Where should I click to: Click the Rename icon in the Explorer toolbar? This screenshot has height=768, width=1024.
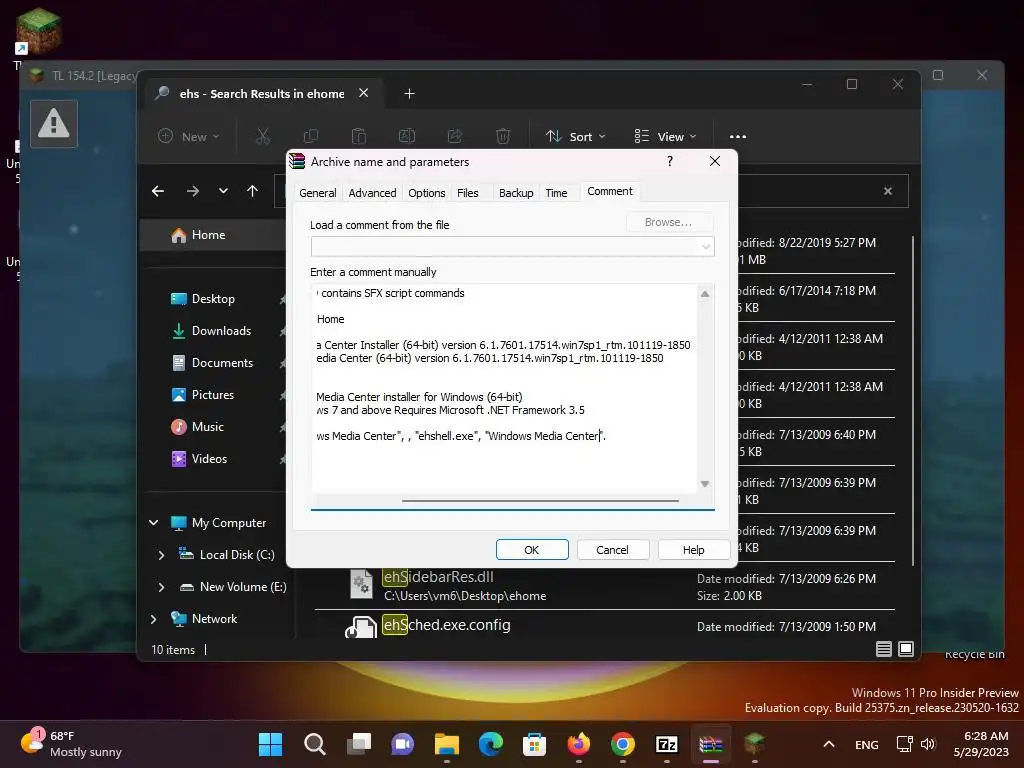pos(407,136)
